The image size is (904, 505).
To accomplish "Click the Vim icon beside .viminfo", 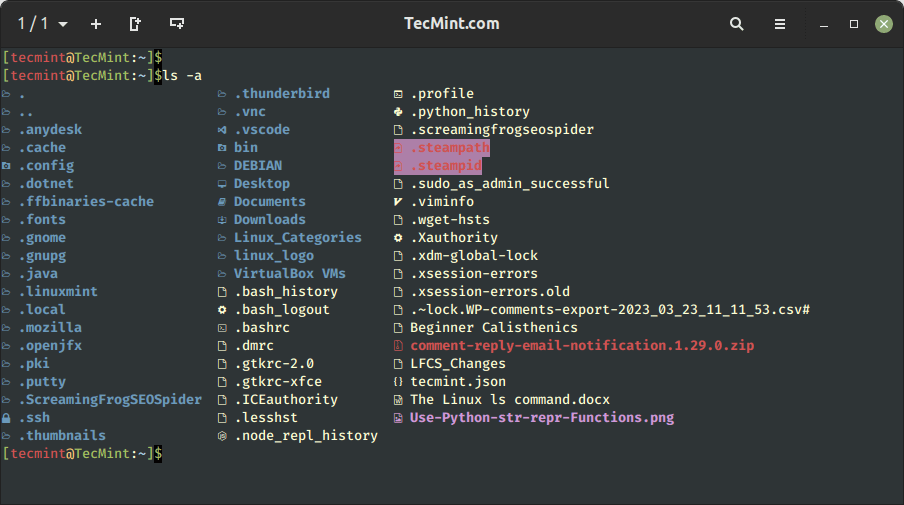I will click(x=398, y=202).
